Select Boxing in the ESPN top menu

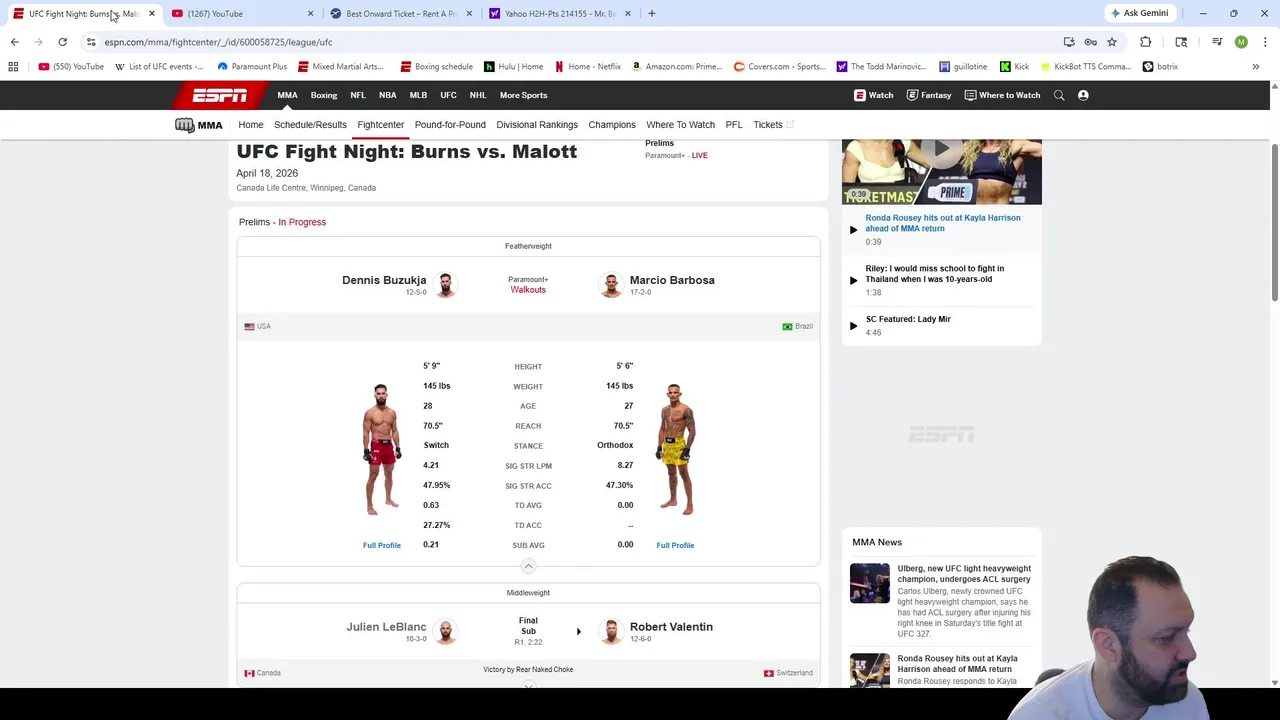324,95
